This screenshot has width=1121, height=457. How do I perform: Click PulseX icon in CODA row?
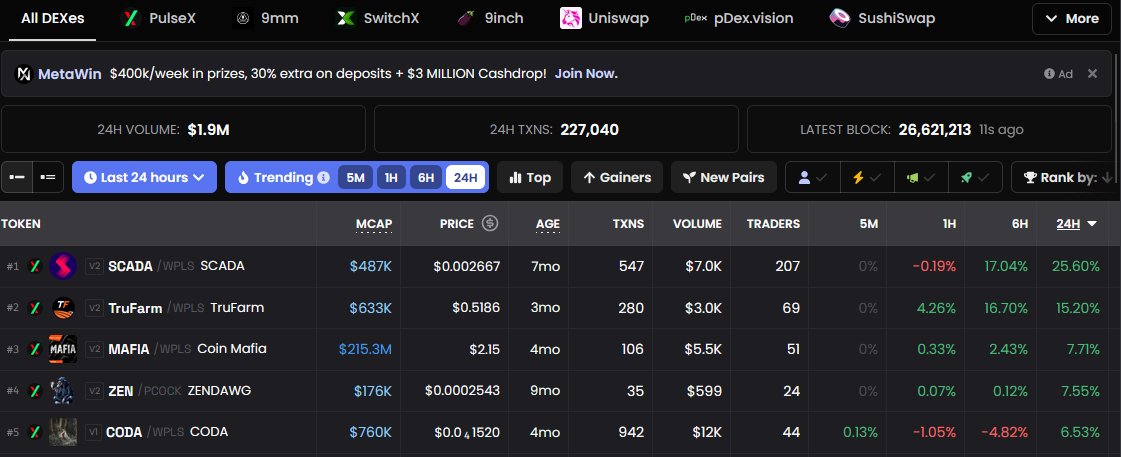[x=34, y=432]
